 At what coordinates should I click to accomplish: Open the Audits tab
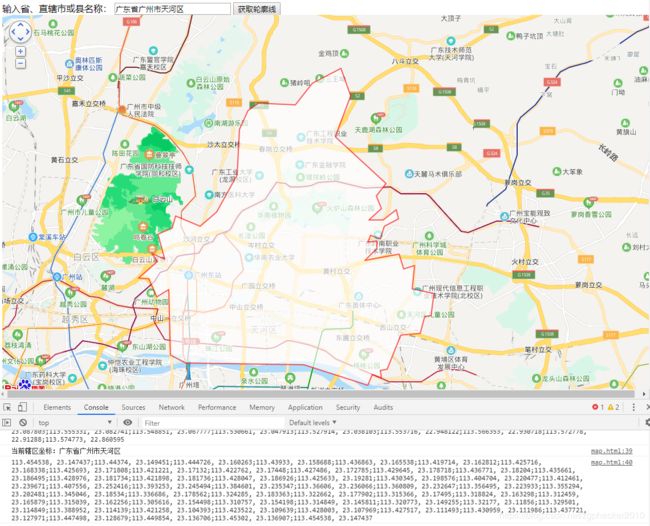coord(383,407)
